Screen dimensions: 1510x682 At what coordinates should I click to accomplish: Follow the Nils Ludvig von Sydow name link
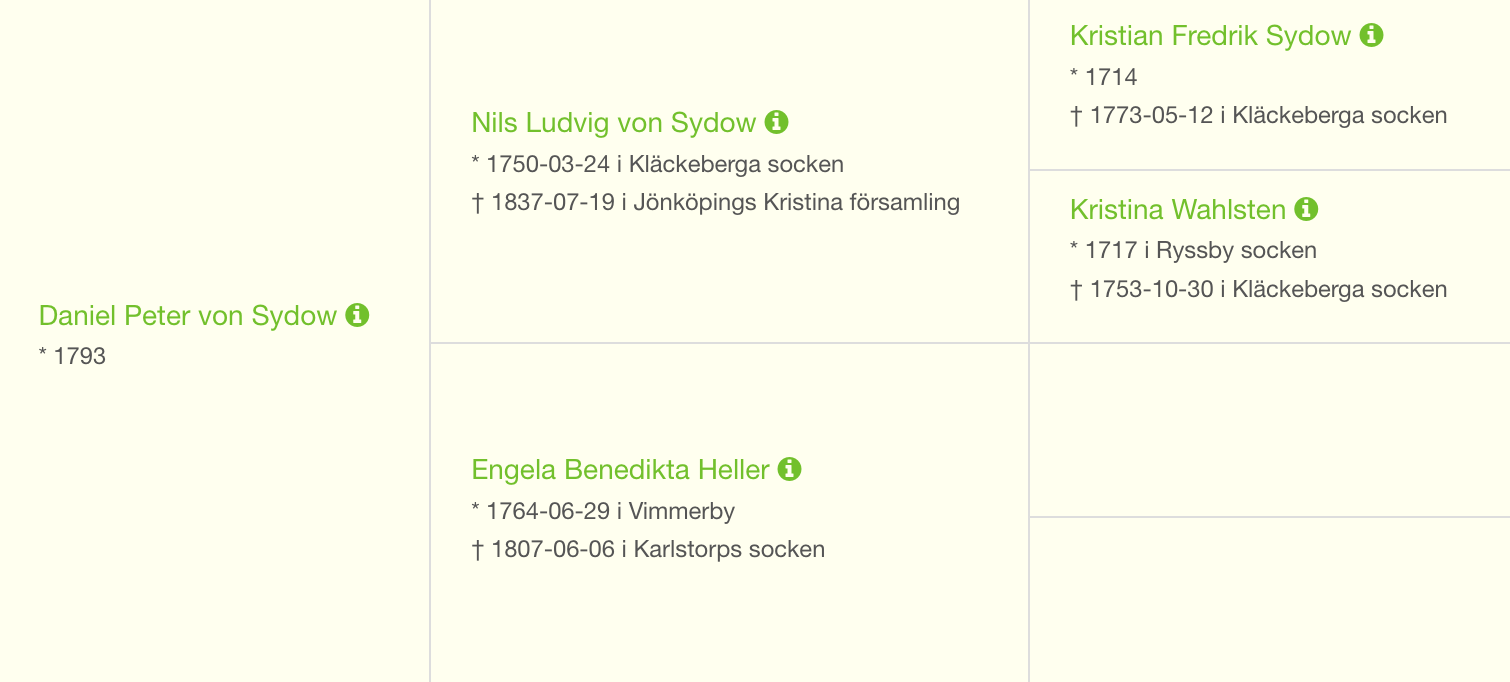tap(614, 123)
